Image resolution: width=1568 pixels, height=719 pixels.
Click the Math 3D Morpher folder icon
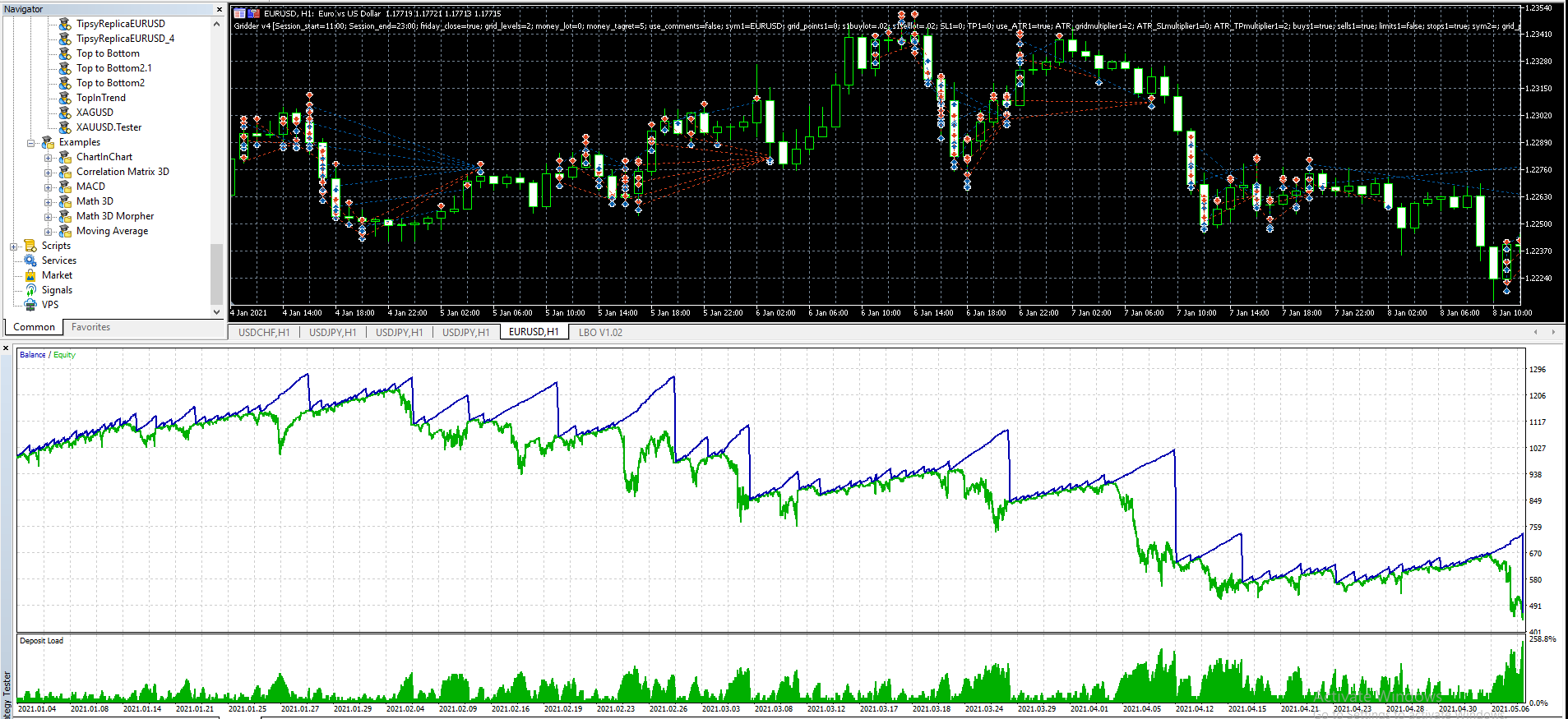[65, 216]
